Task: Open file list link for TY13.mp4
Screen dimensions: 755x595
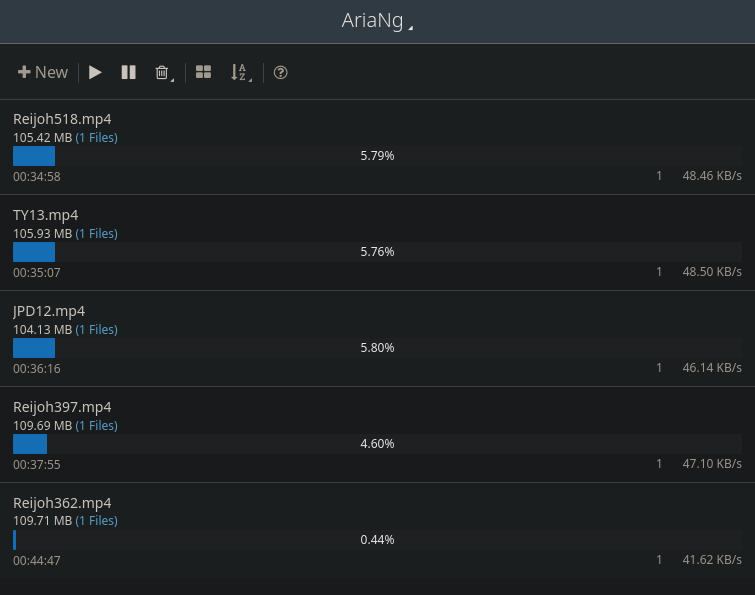Action: [x=96, y=234]
